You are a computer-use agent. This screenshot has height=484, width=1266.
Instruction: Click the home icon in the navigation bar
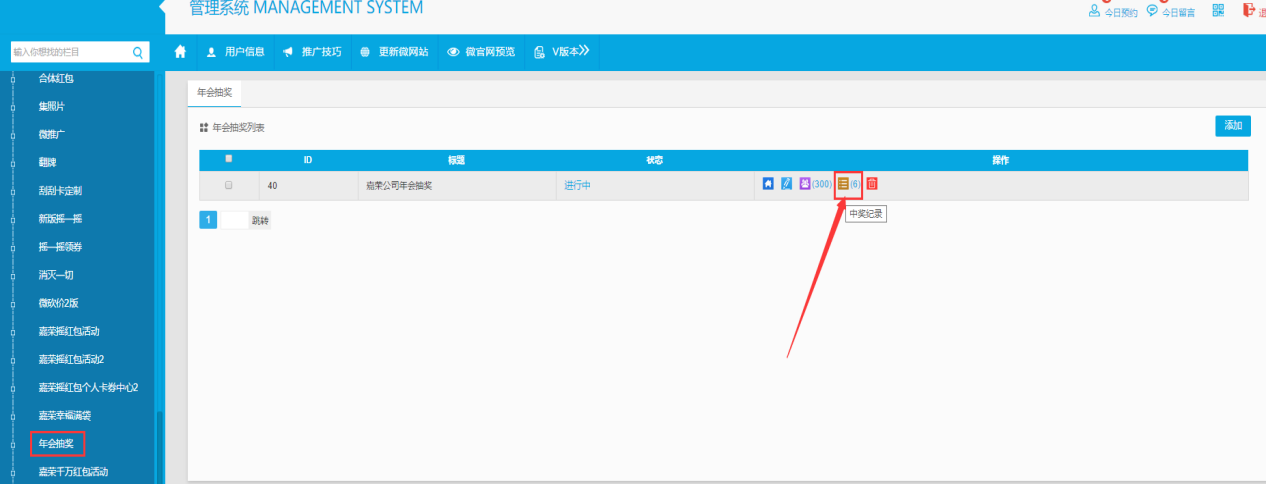[x=180, y=52]
